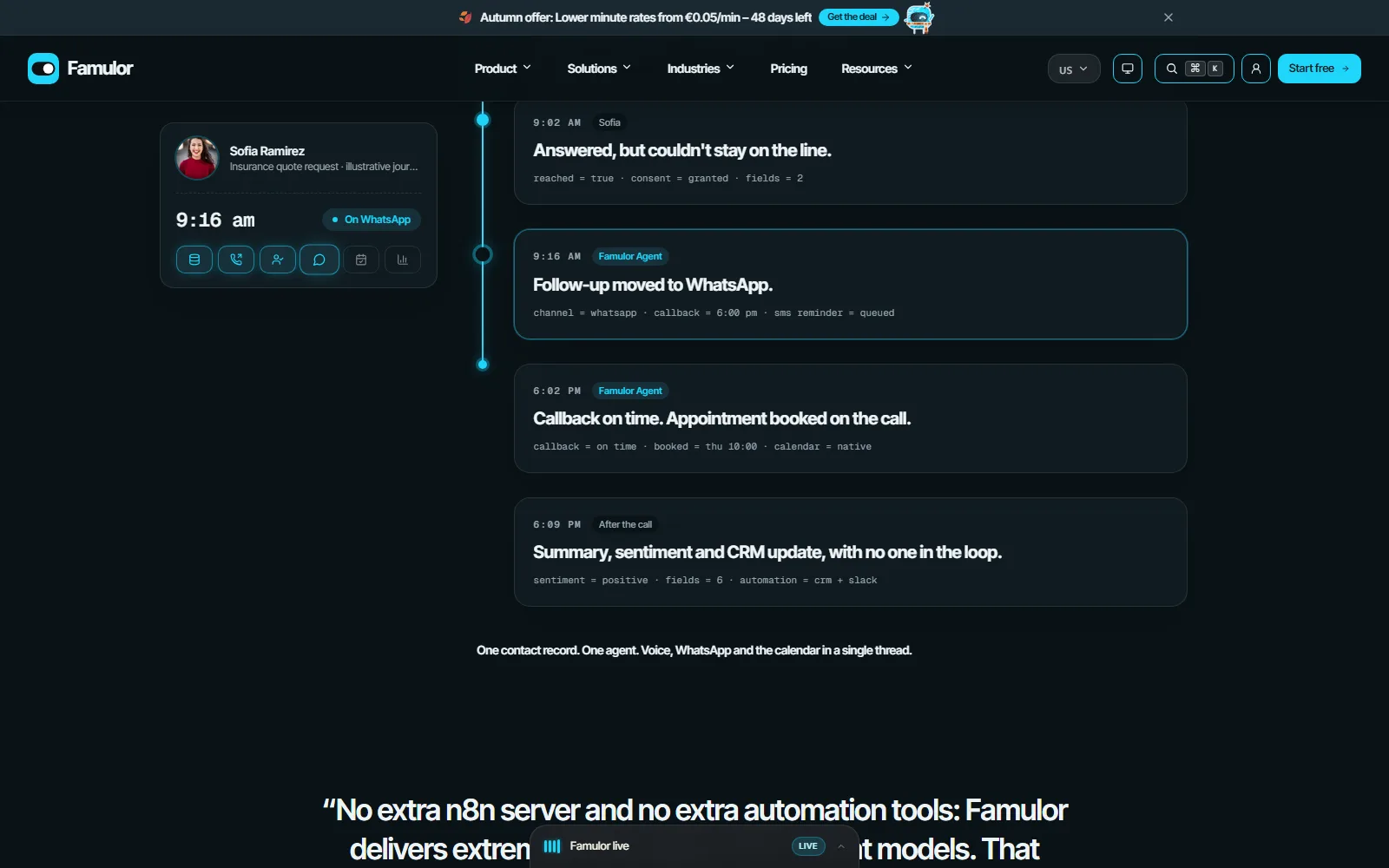Click the Sofia tag at 9:02 AM

609,122
